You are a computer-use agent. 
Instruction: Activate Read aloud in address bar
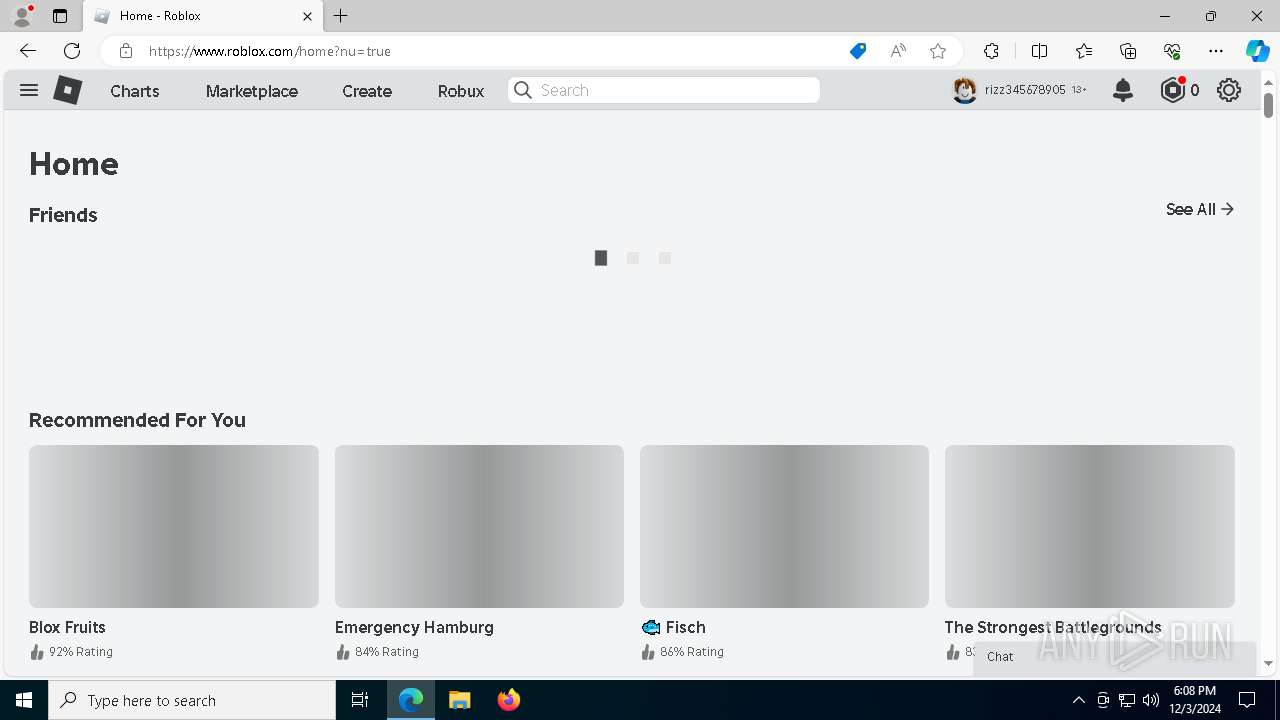898,51
